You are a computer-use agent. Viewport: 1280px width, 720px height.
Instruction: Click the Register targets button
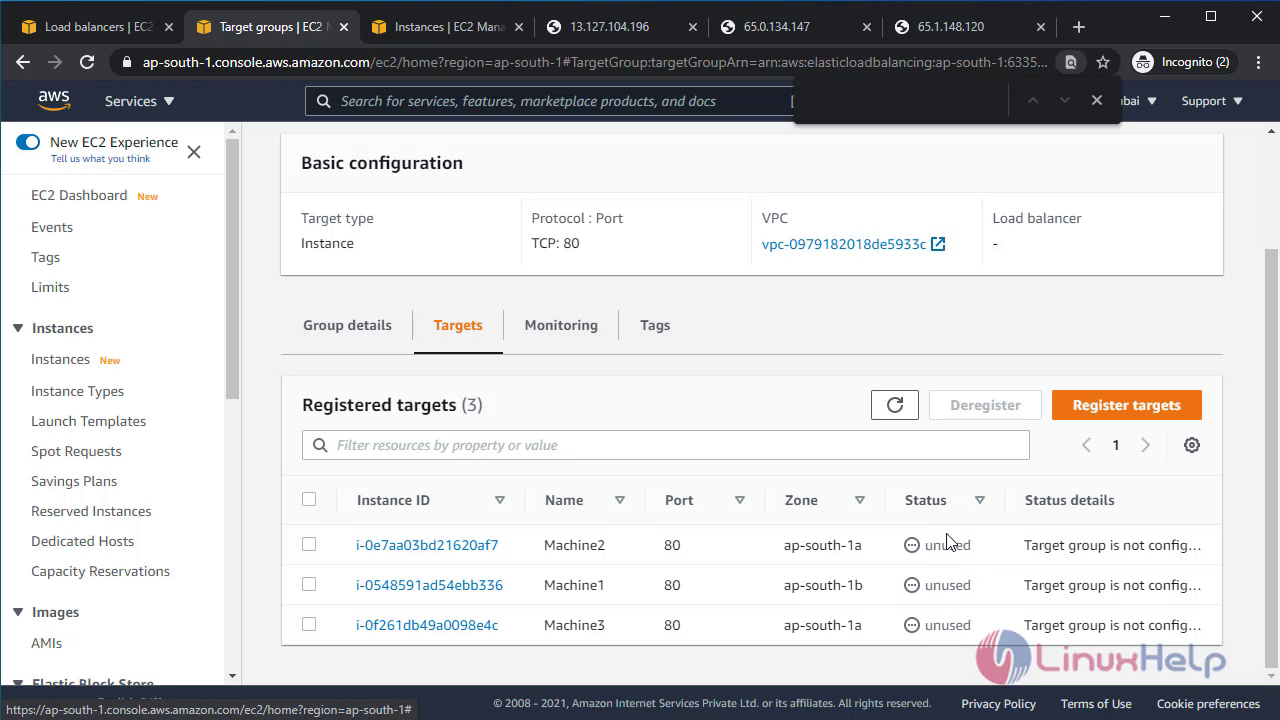1127,405
